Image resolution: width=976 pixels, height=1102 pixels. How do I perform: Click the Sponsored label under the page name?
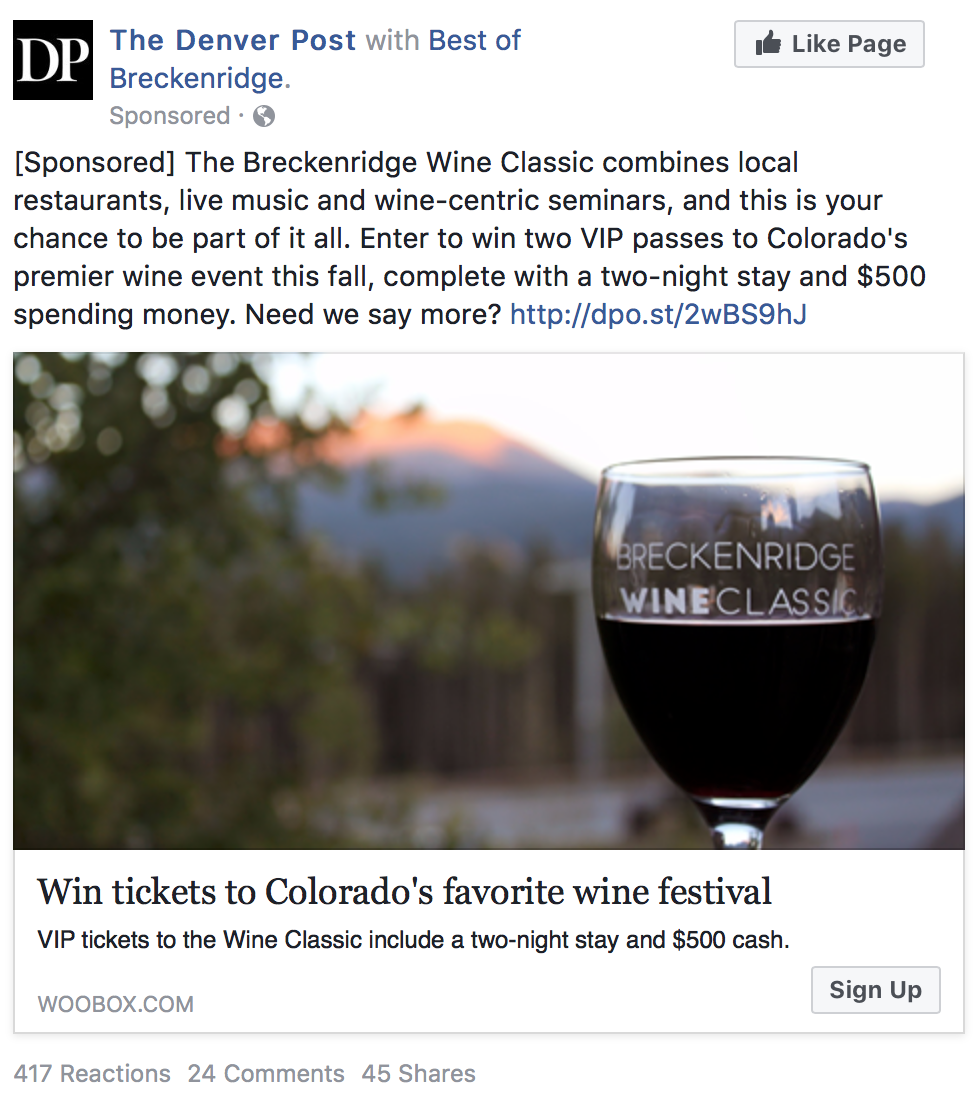(169, 116)
